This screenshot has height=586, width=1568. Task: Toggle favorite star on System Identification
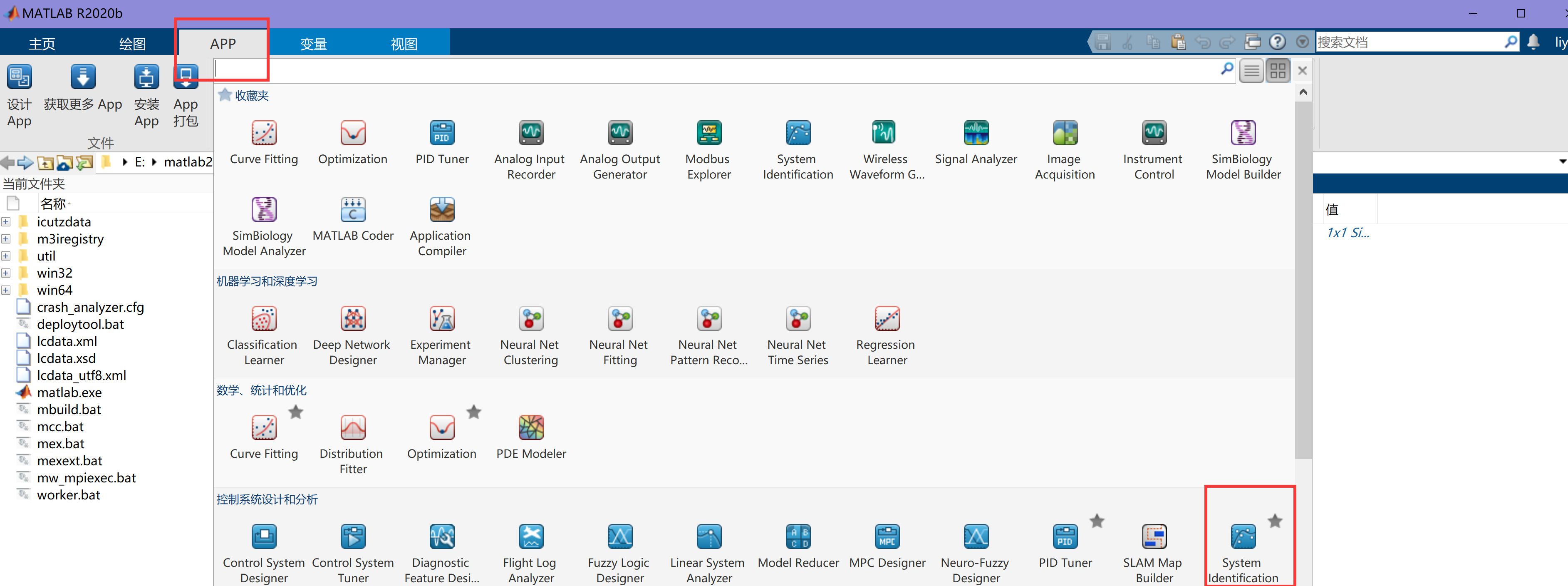tap(1275, 521)
